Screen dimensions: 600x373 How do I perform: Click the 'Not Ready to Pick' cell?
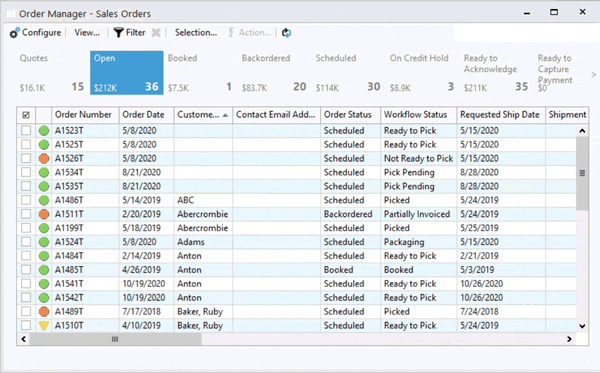click(x=419, y=158)
